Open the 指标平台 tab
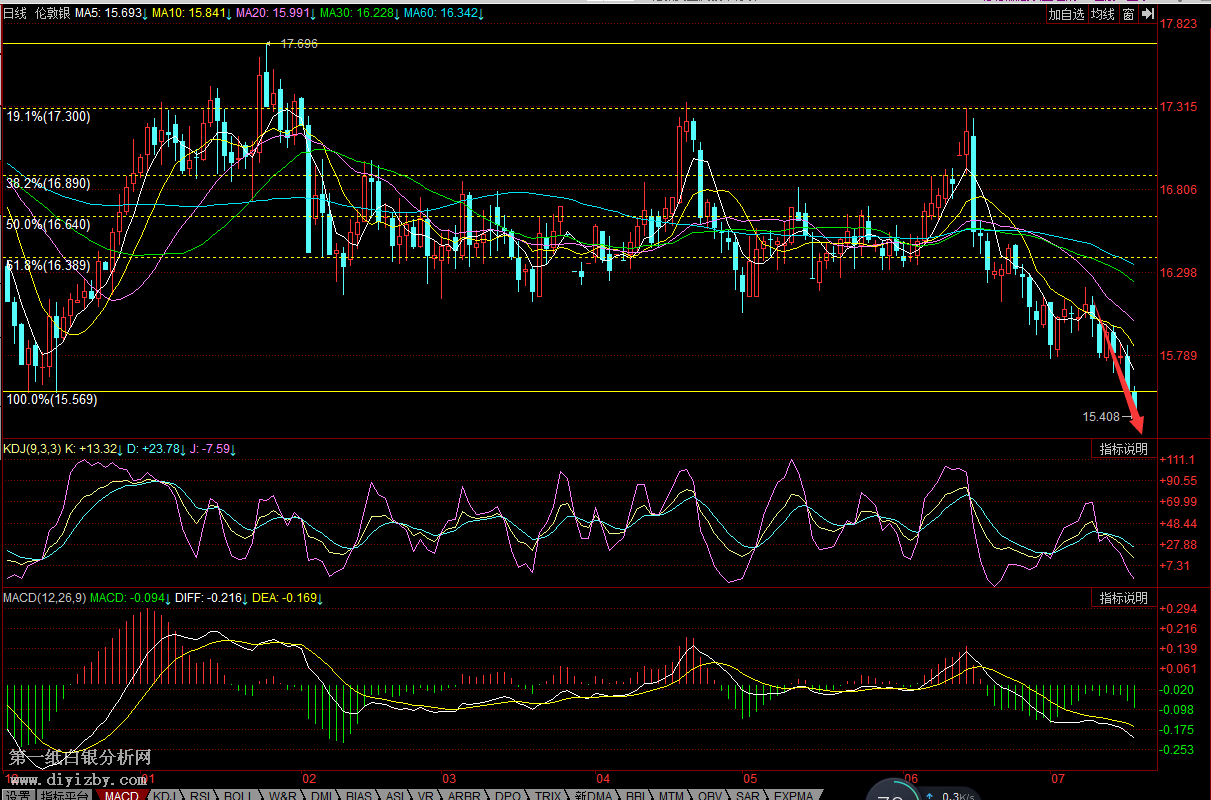 64,795
